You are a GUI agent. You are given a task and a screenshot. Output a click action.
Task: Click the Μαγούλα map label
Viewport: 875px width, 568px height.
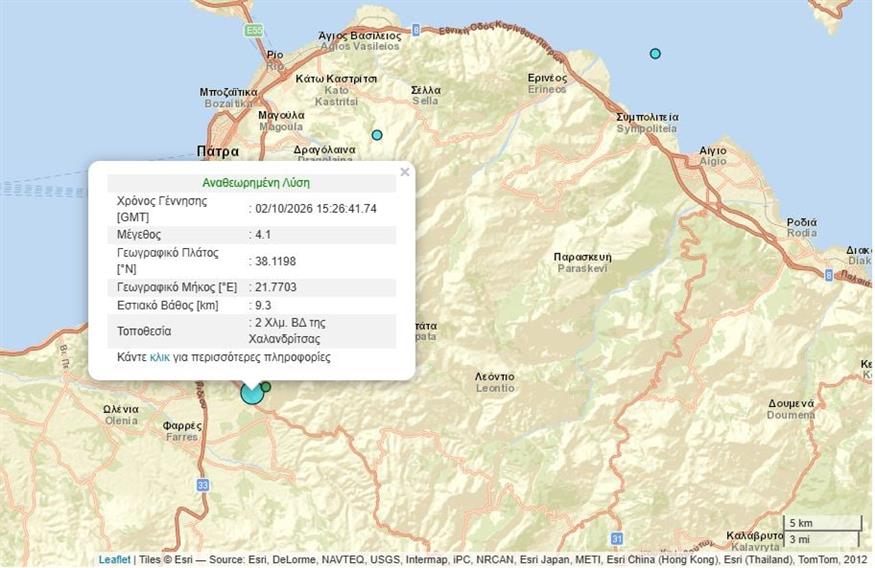click(x=281, y=115)
